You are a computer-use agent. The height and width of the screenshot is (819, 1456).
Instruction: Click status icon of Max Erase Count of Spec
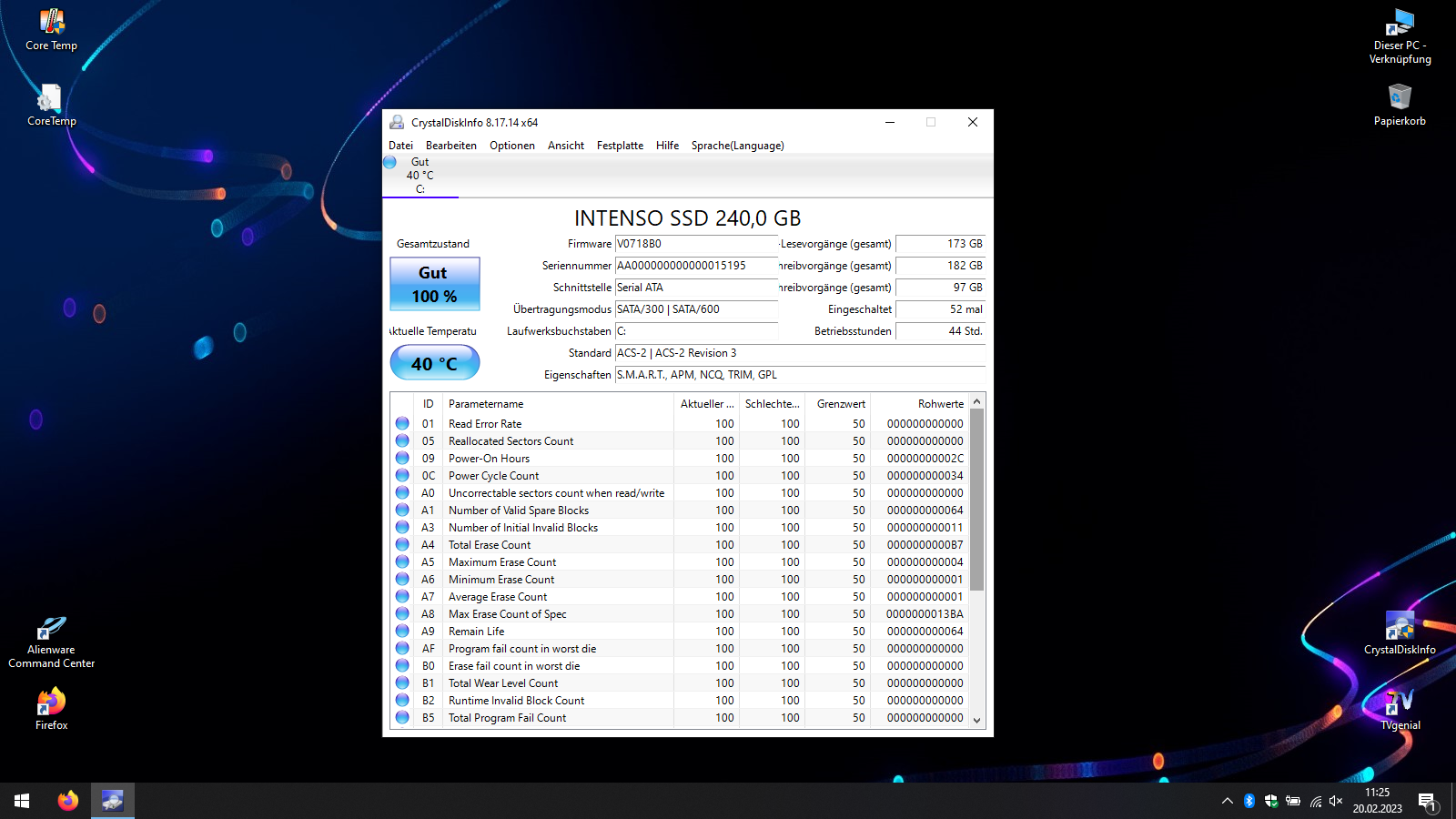[402, 613]
